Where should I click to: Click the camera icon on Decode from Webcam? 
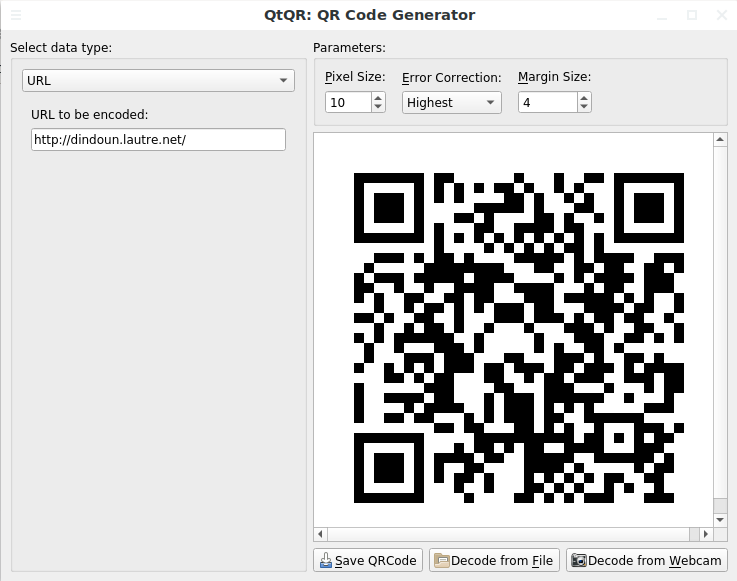pos(579,560)
